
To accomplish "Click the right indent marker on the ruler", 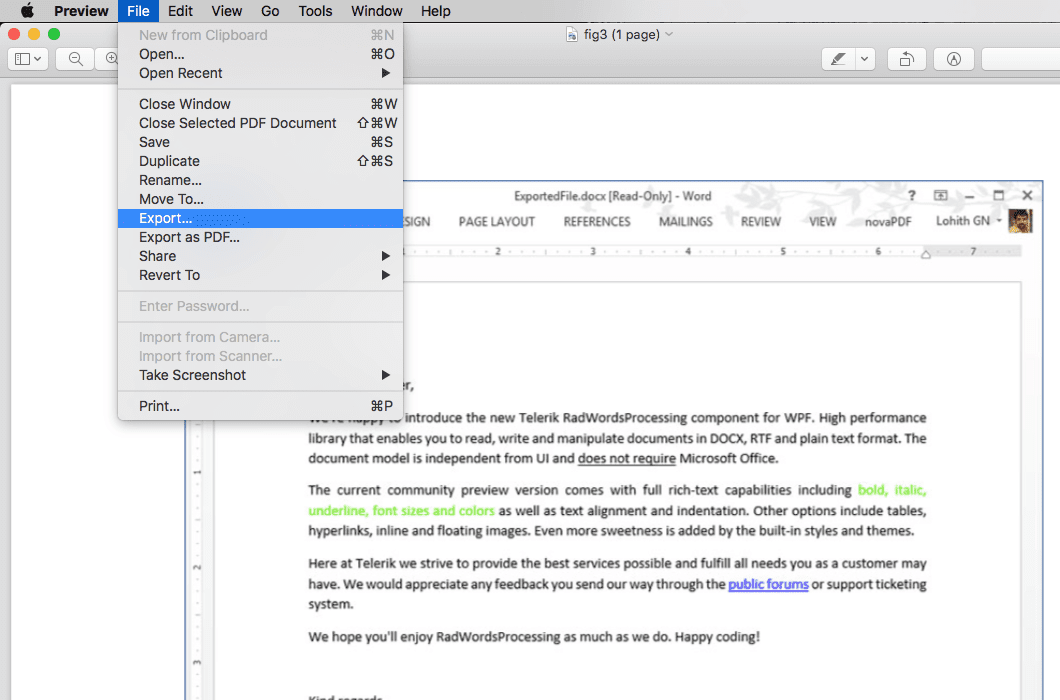I will (x=925, y=254).
